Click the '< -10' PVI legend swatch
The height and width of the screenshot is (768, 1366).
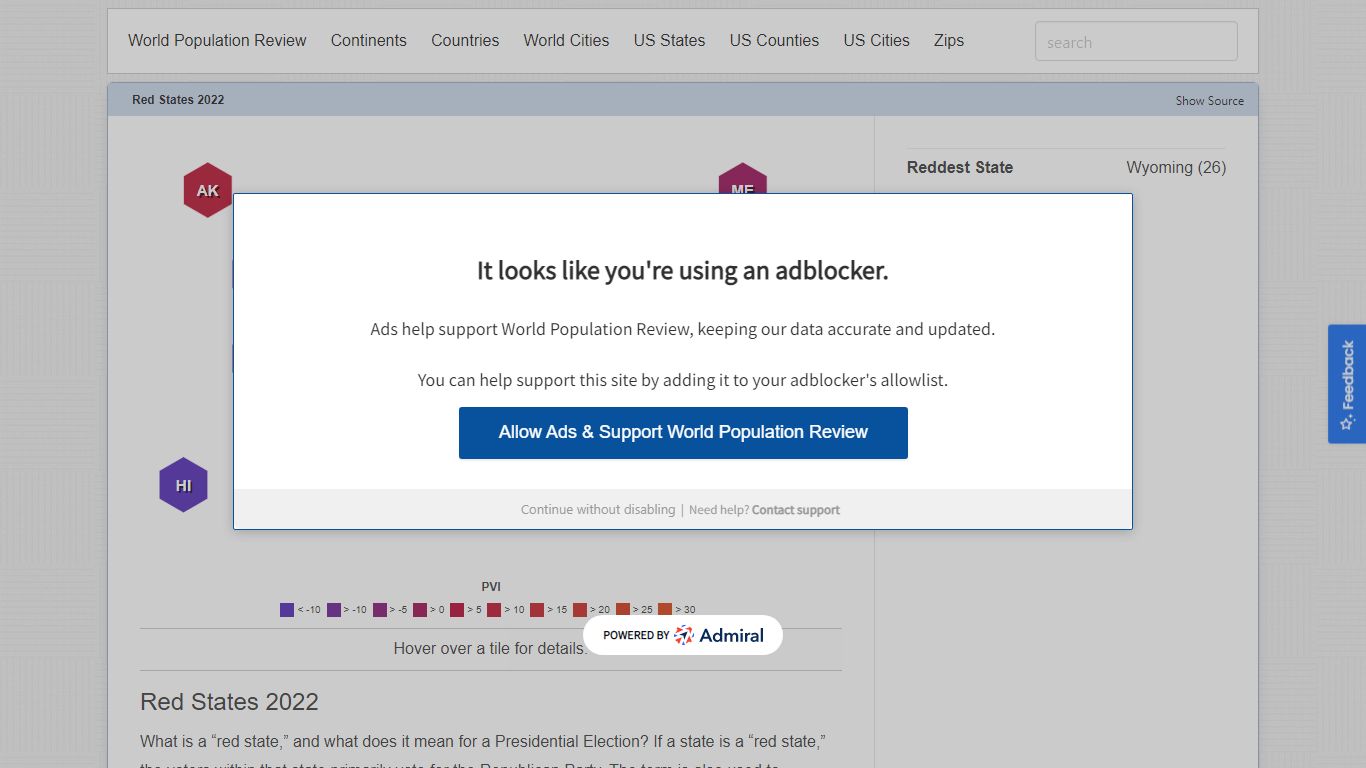pos(287,609)
